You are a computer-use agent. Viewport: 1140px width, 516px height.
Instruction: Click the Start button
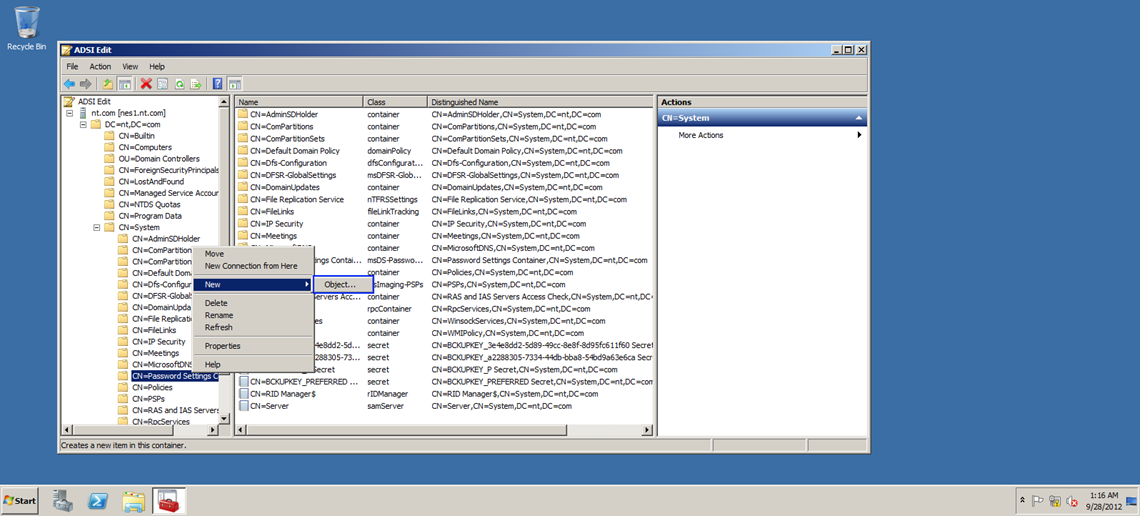(x=20, y=501)
